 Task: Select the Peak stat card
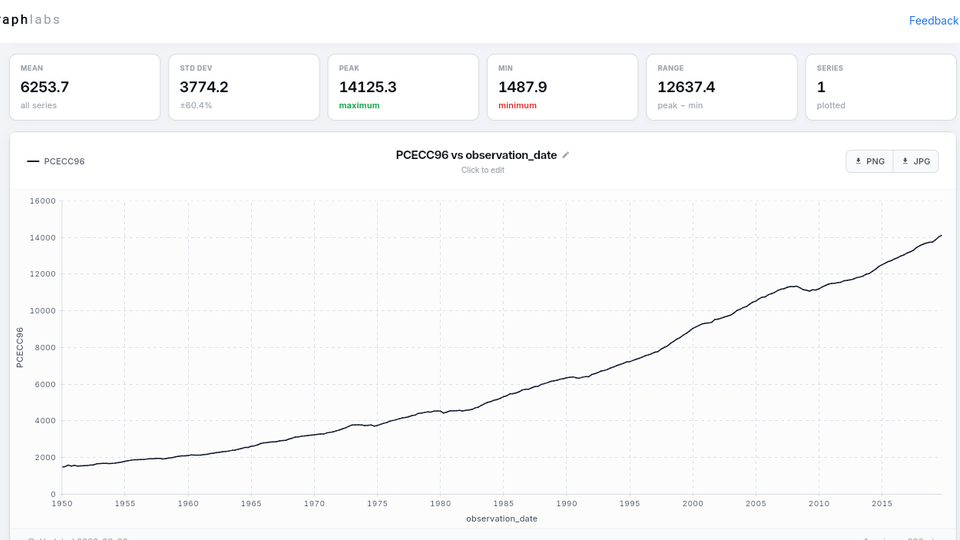coord(403,87)
